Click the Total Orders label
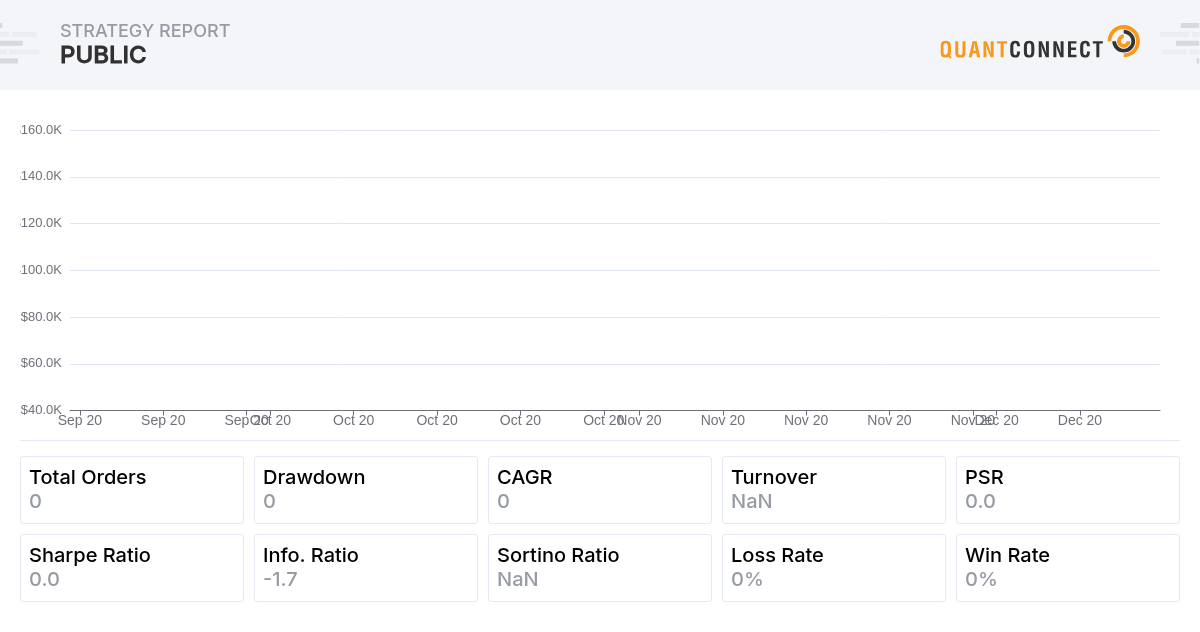 coord(88,477)
